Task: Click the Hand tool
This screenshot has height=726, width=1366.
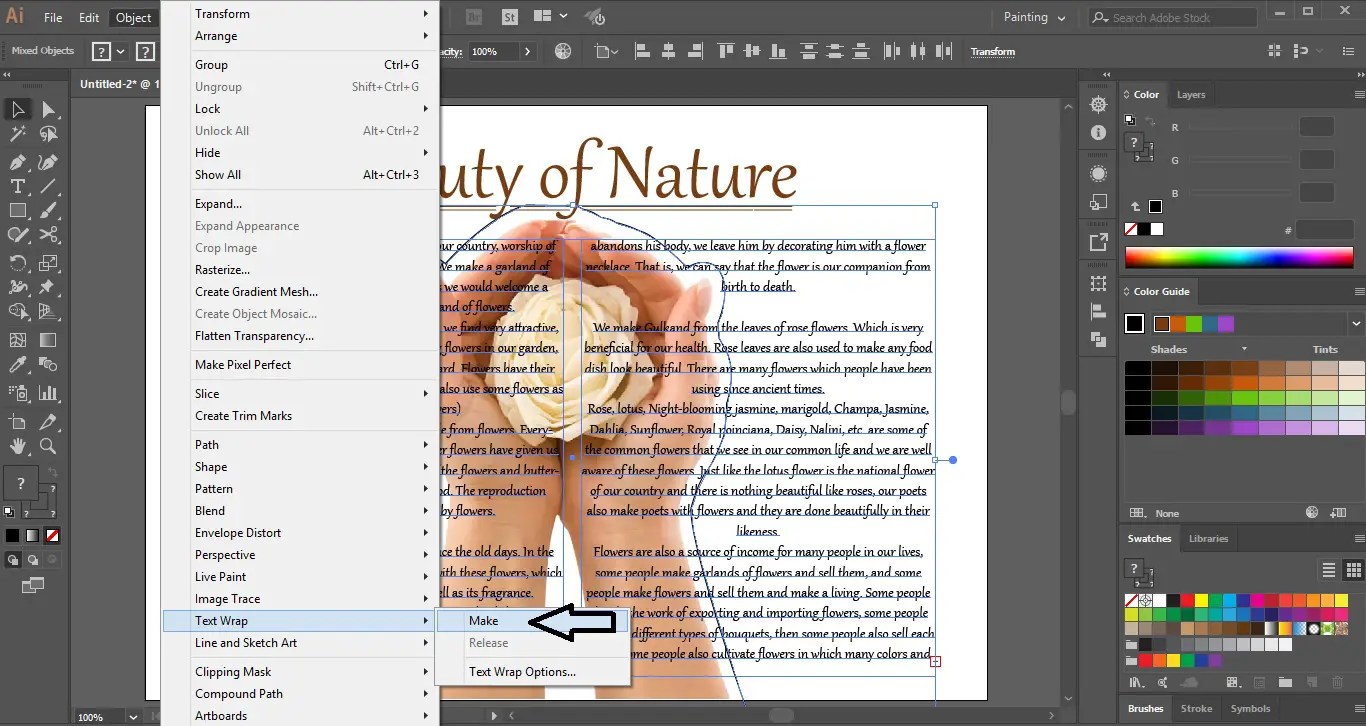Action: [18, 446]
